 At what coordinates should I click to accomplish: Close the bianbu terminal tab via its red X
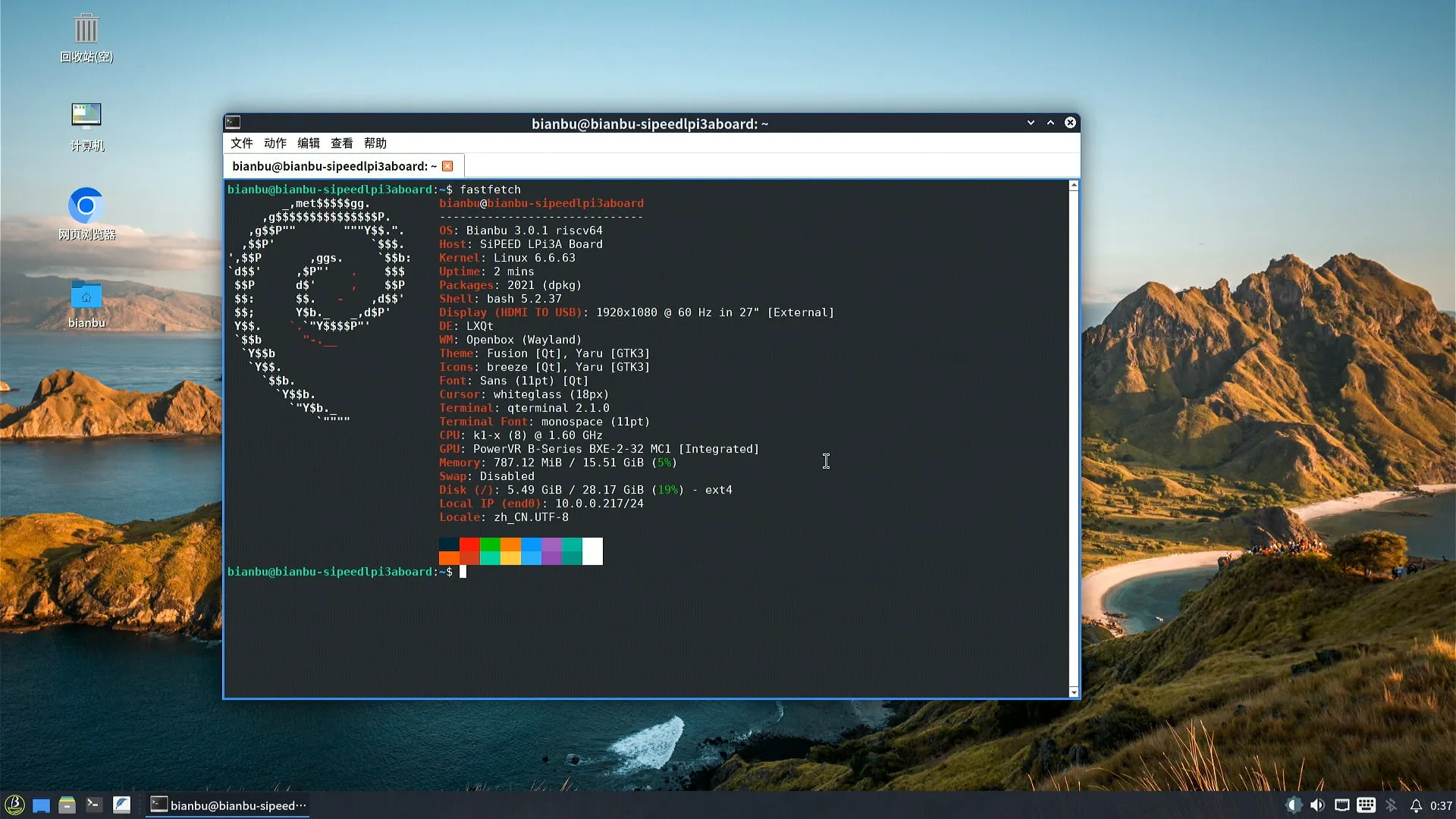(447, 166)
